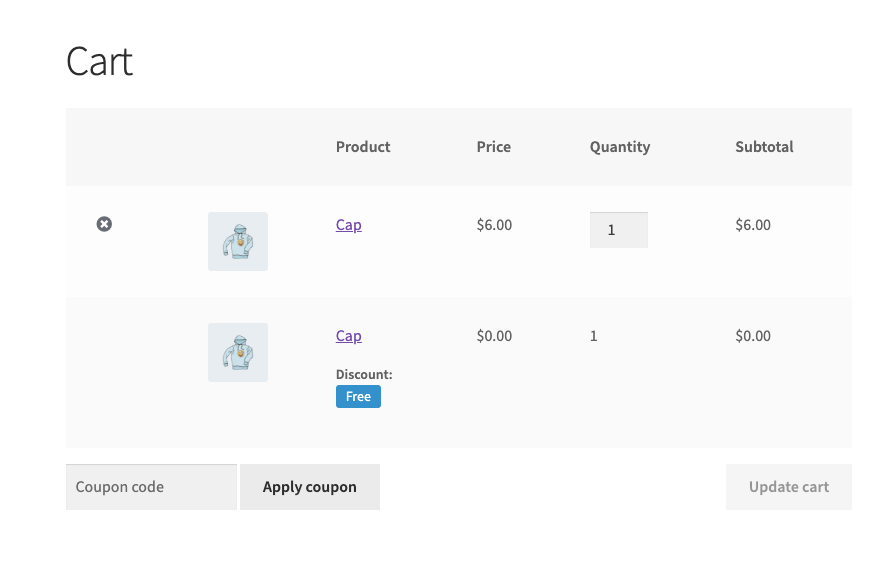Image resolution: width=882 pixels, height=564 pixels.
Task: Open the free Cap product thumbnail
Action: [238, 352]
